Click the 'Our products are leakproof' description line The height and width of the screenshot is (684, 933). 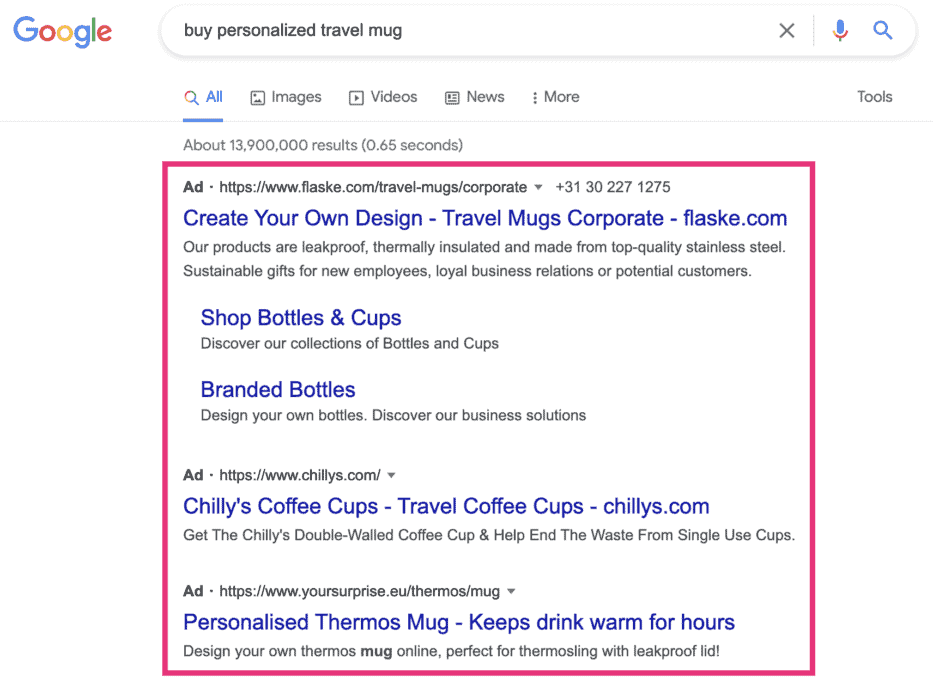click(x=484, y=247)
